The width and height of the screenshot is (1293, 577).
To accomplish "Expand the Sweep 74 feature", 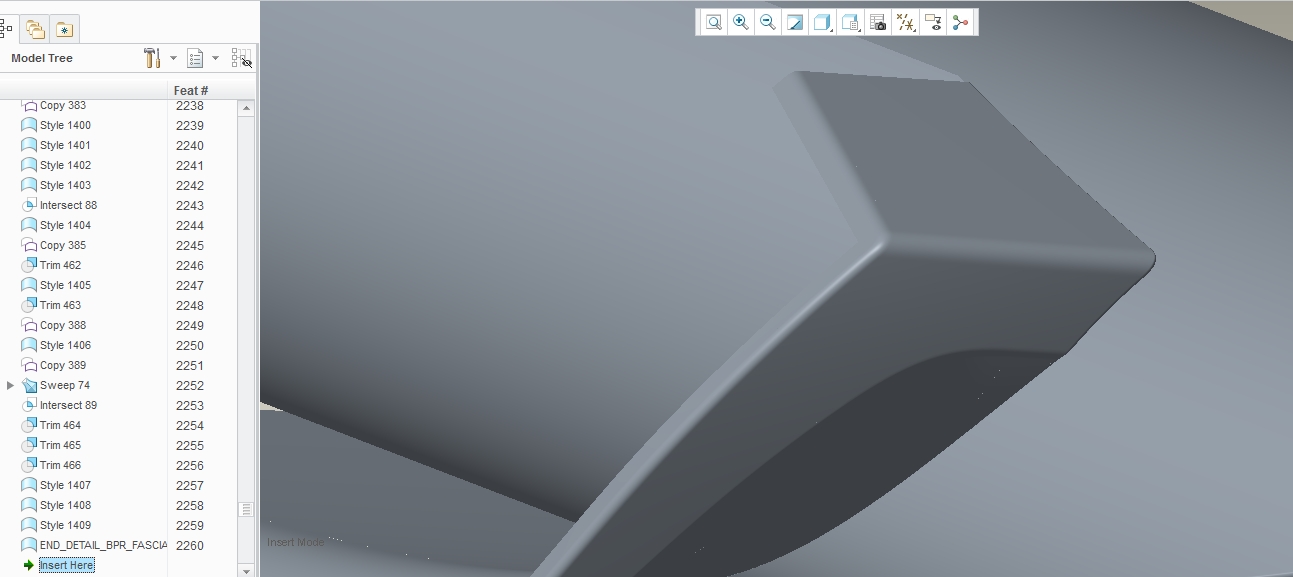I will 11,385.
